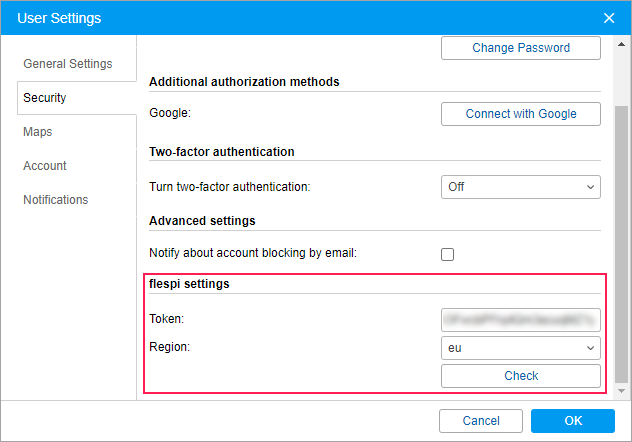Confirm settings with the OK button
This screenshot has height=442, width=632.
pyautogui.click(x=573, y=421)
